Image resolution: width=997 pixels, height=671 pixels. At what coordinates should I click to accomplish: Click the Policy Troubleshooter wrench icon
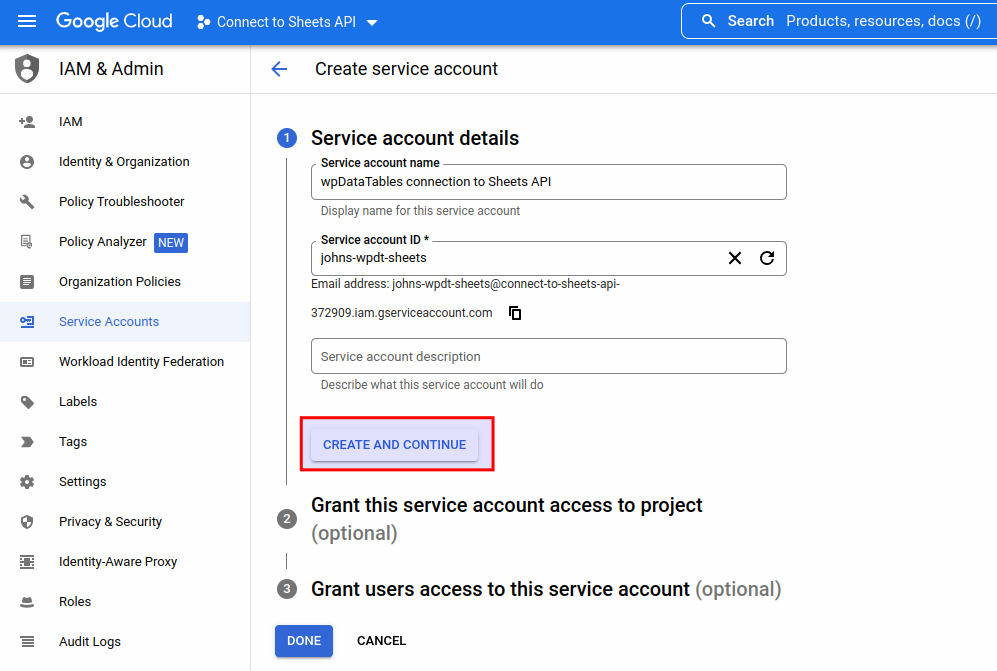(x=27, y=202)
